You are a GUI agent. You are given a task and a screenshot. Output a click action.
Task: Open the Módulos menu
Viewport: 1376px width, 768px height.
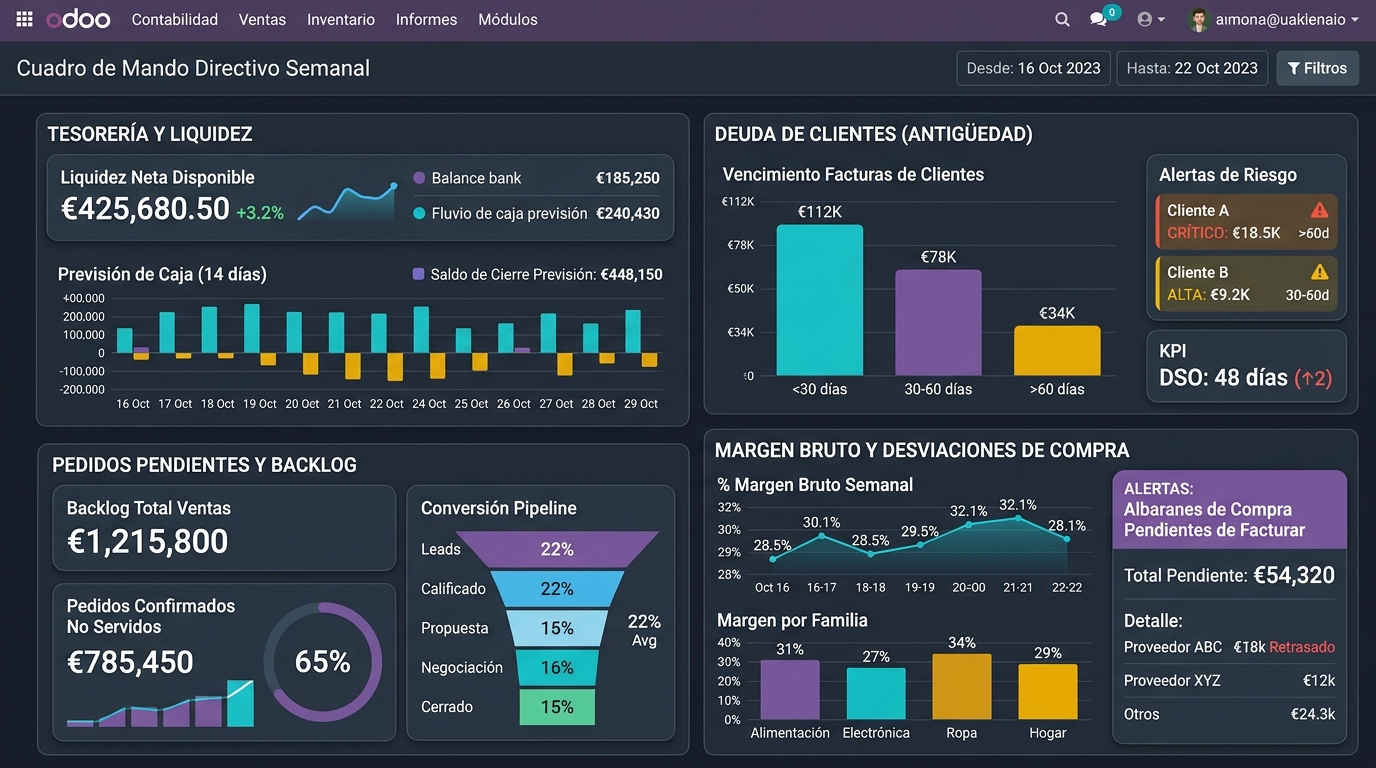click(508, 19)
